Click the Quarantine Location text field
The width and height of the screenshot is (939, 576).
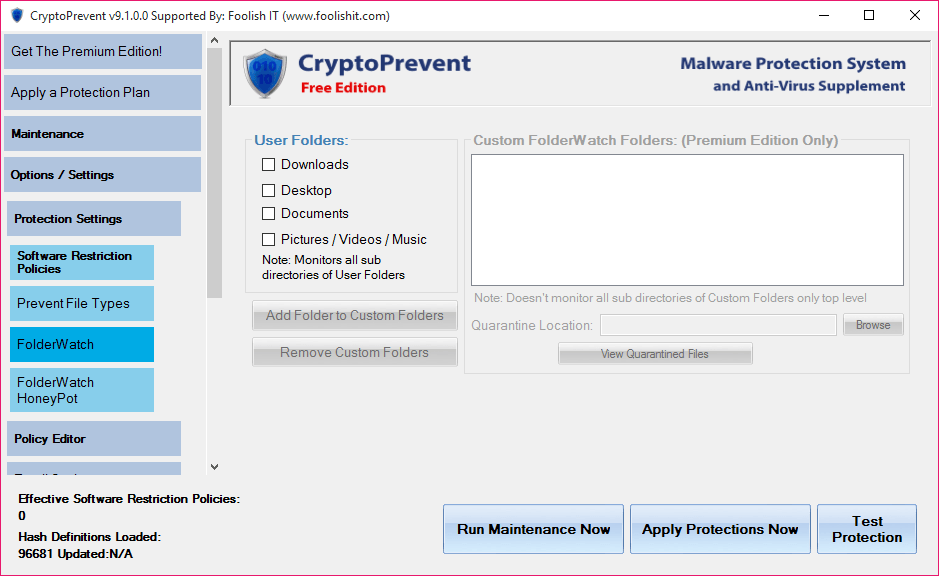coord(719,325)
